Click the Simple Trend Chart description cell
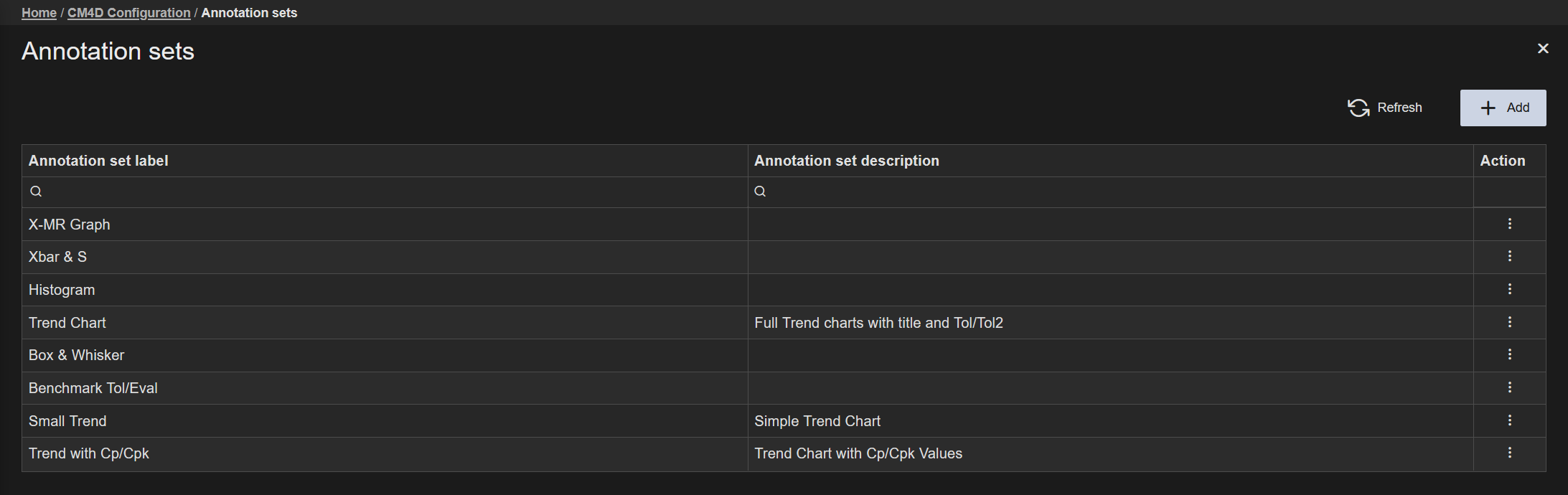1568x495 pixels. click(817, 421)
